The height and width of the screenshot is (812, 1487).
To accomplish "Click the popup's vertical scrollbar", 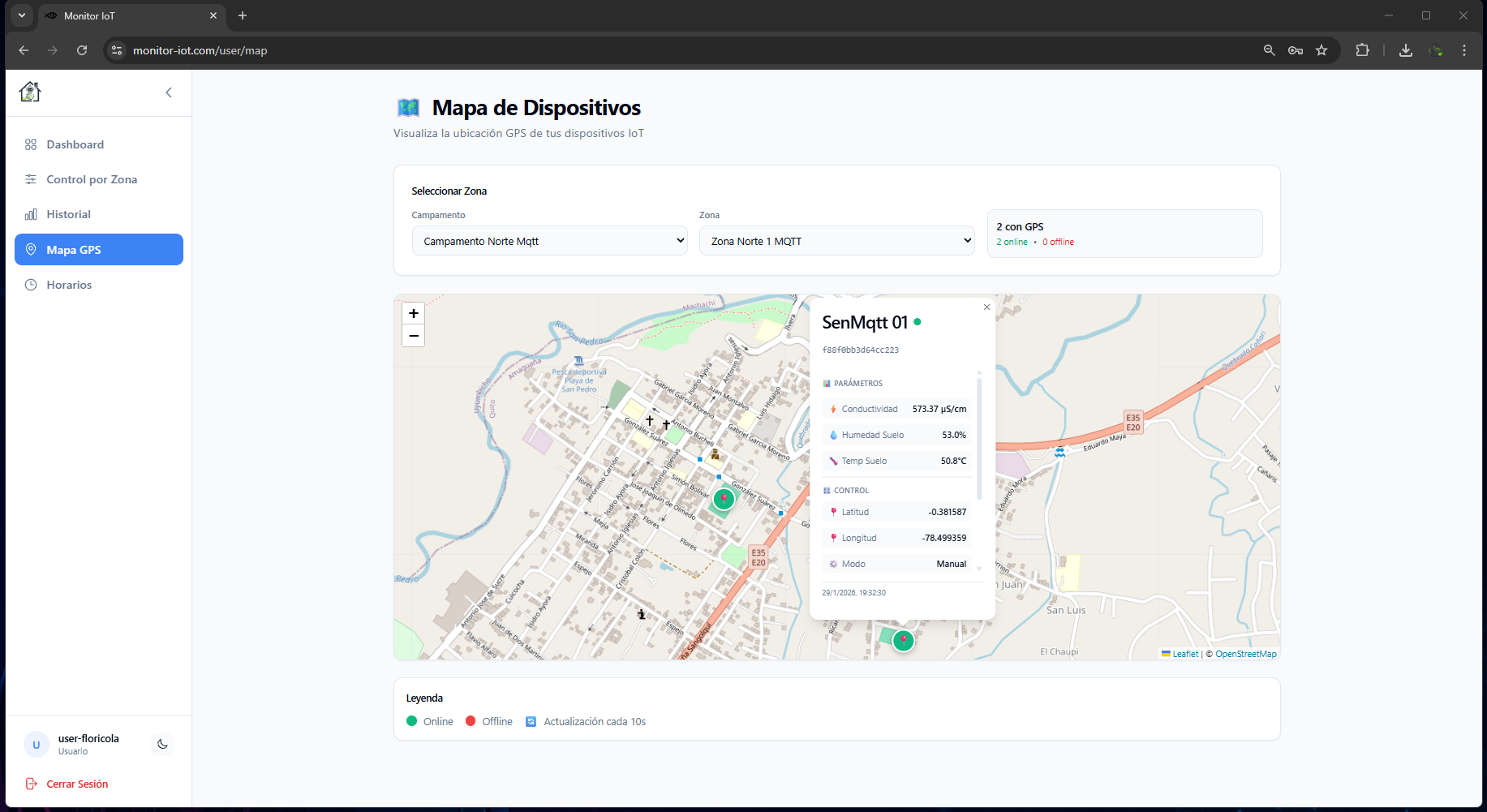I will [979, 438].
